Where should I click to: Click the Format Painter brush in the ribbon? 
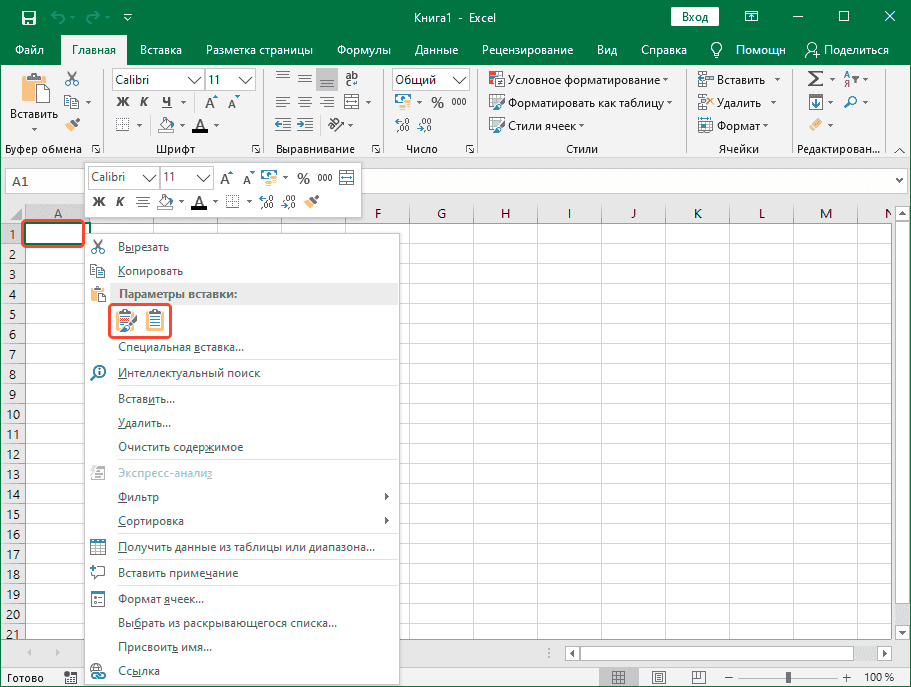pyautogui.click(x=72, y=124)
